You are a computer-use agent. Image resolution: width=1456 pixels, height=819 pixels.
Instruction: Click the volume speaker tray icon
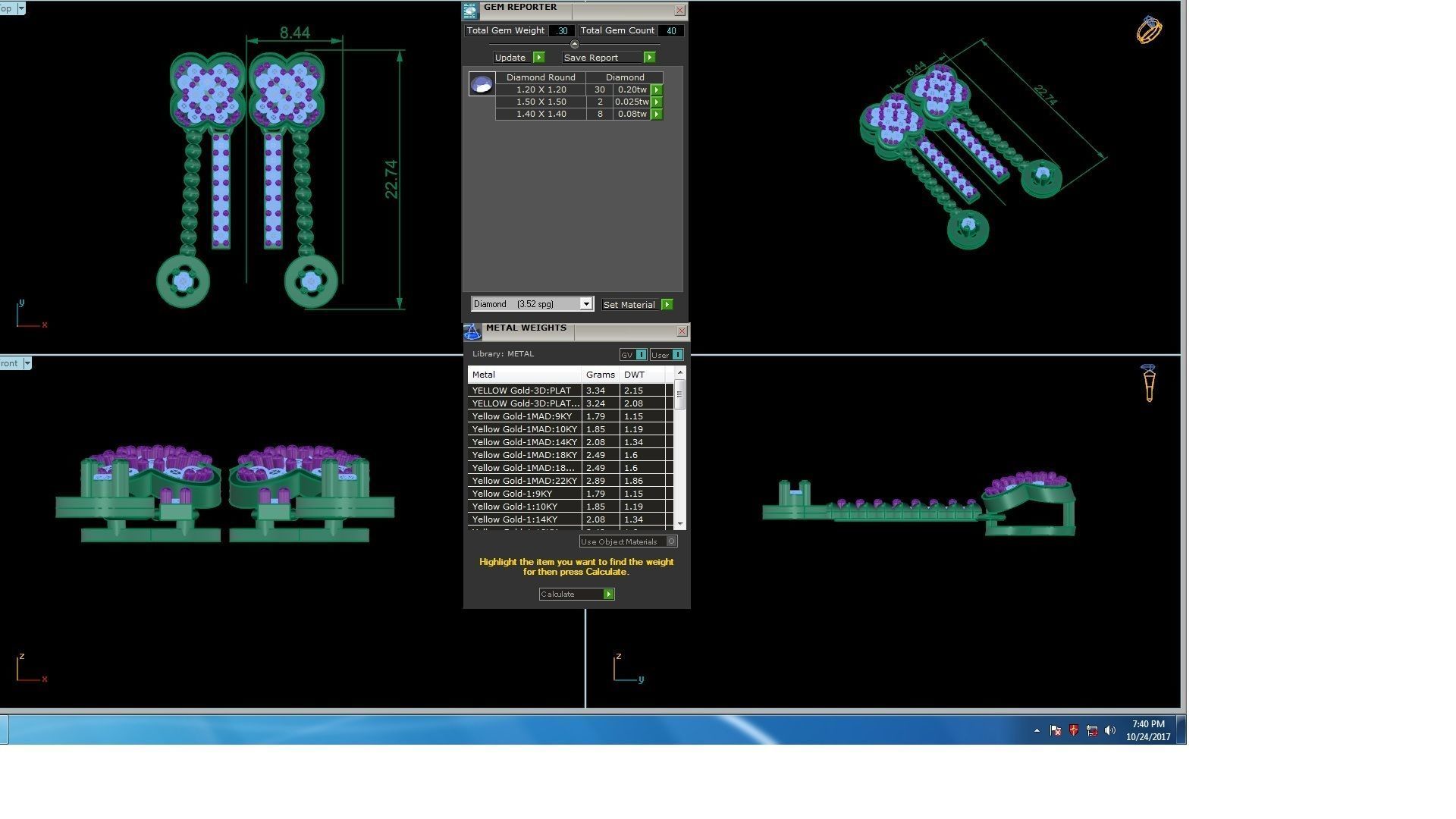[x=1110, y=730]
